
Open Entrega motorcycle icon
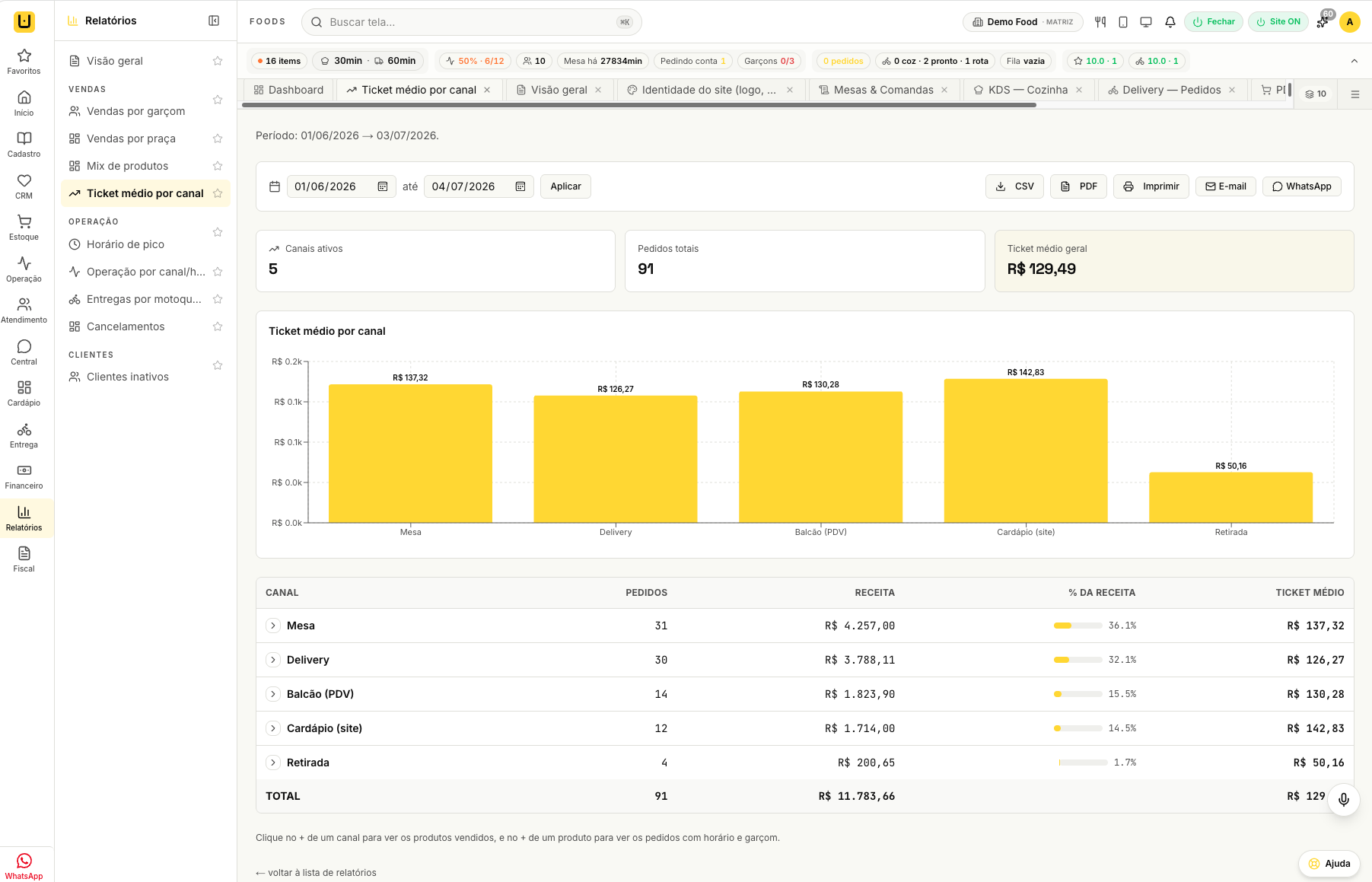click(24, 435)
